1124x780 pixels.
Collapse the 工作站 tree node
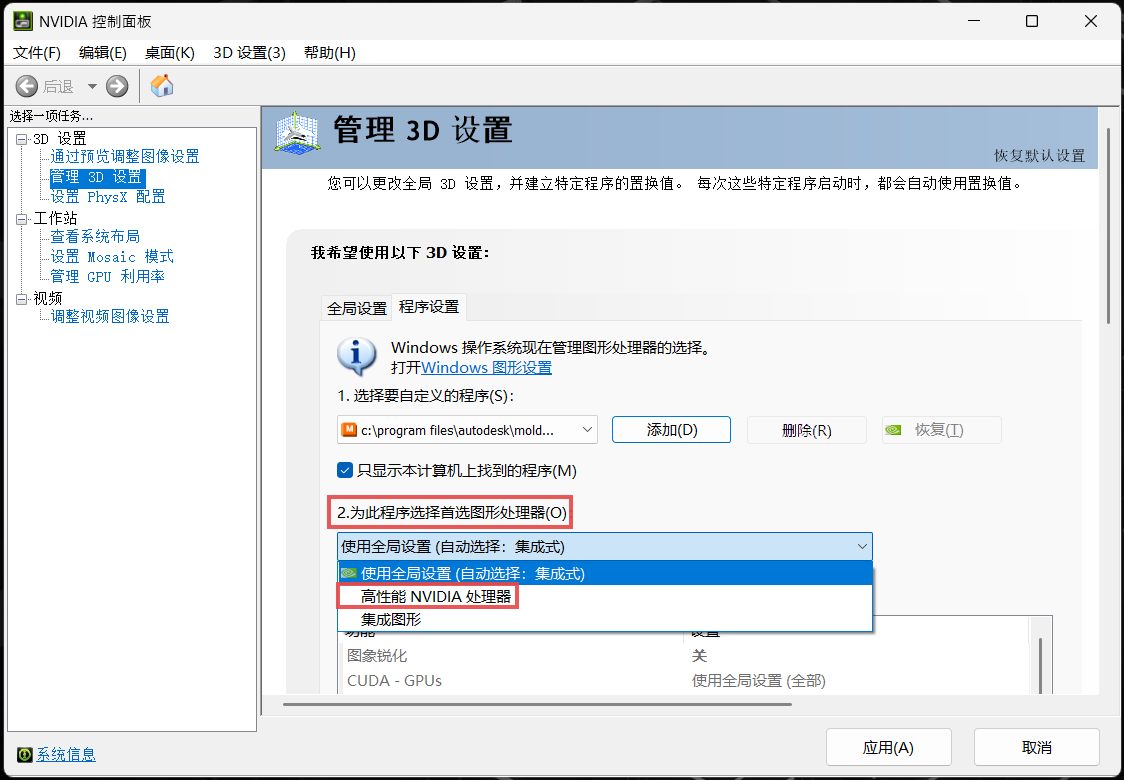[x=22, y=219]
